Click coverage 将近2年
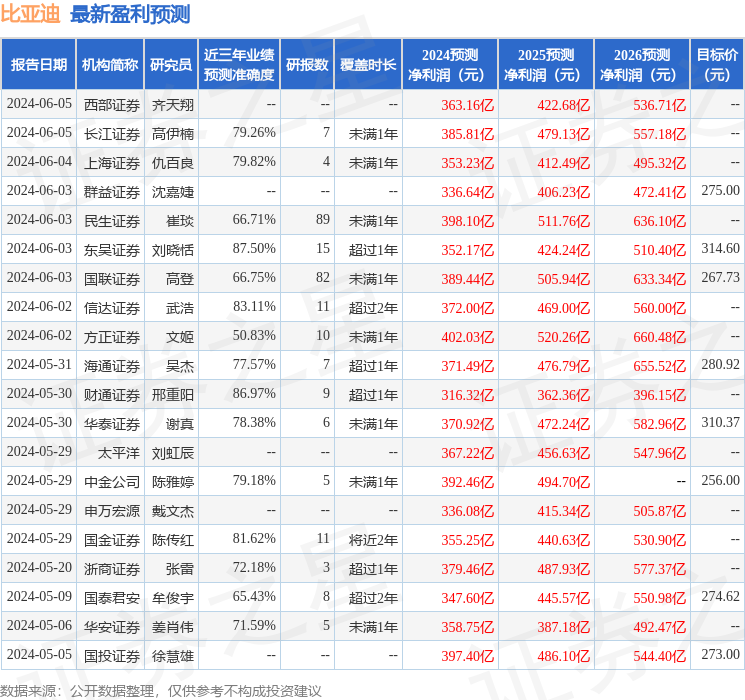The height and width of the screenshot is (700, 745). point(373,540)
